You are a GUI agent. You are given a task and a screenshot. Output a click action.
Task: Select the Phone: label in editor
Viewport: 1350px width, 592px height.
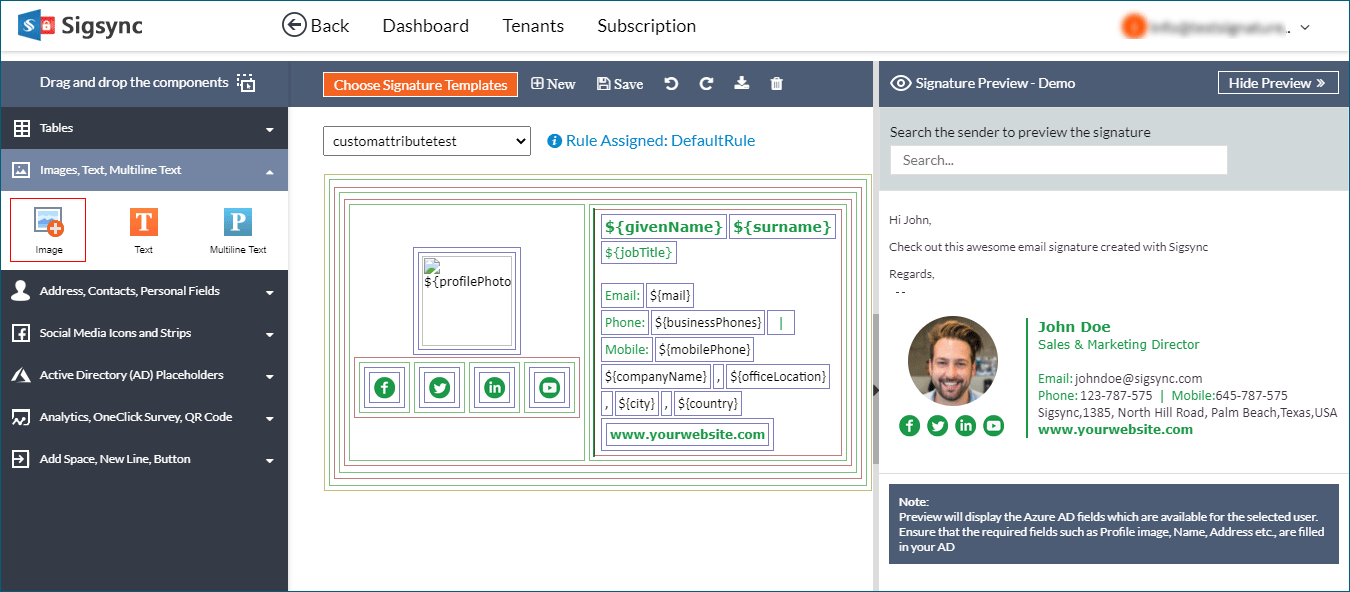pyautogui.click(x=625, y=322)
